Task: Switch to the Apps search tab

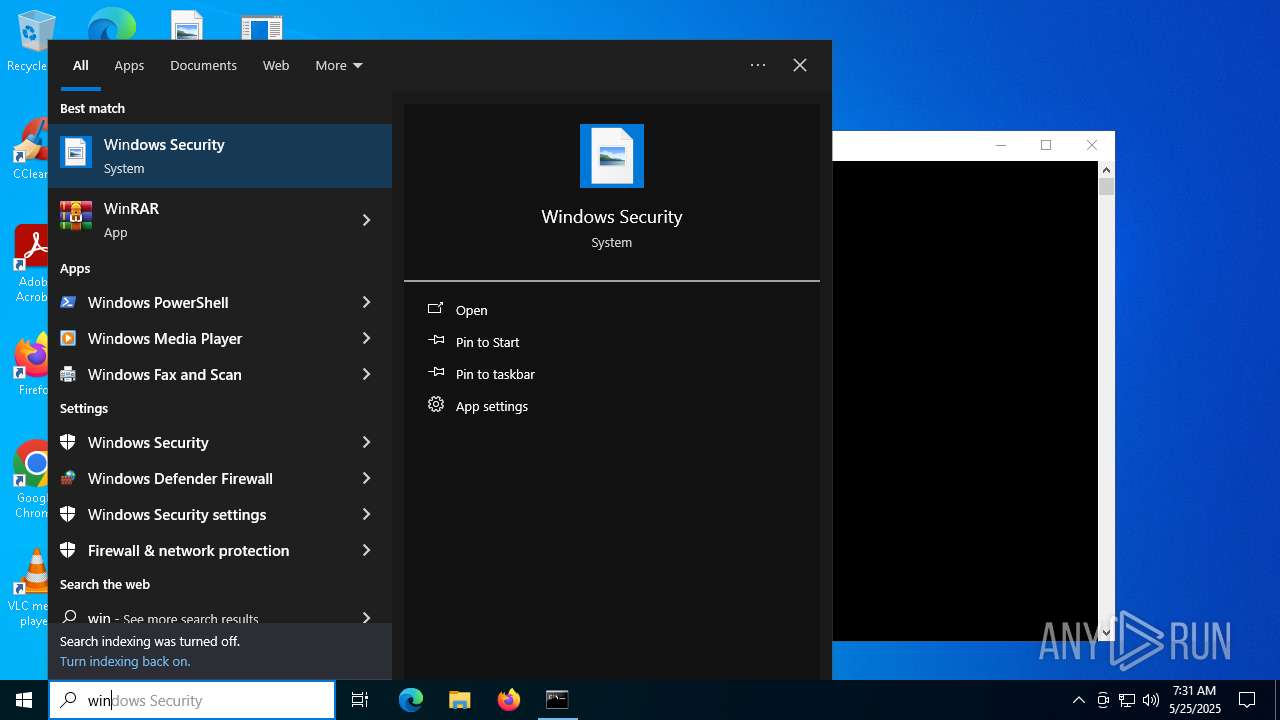Action: coord(129,65)
